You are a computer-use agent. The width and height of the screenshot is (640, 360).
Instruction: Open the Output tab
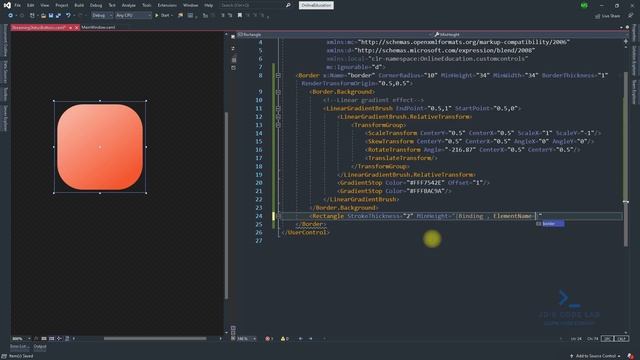40,347
